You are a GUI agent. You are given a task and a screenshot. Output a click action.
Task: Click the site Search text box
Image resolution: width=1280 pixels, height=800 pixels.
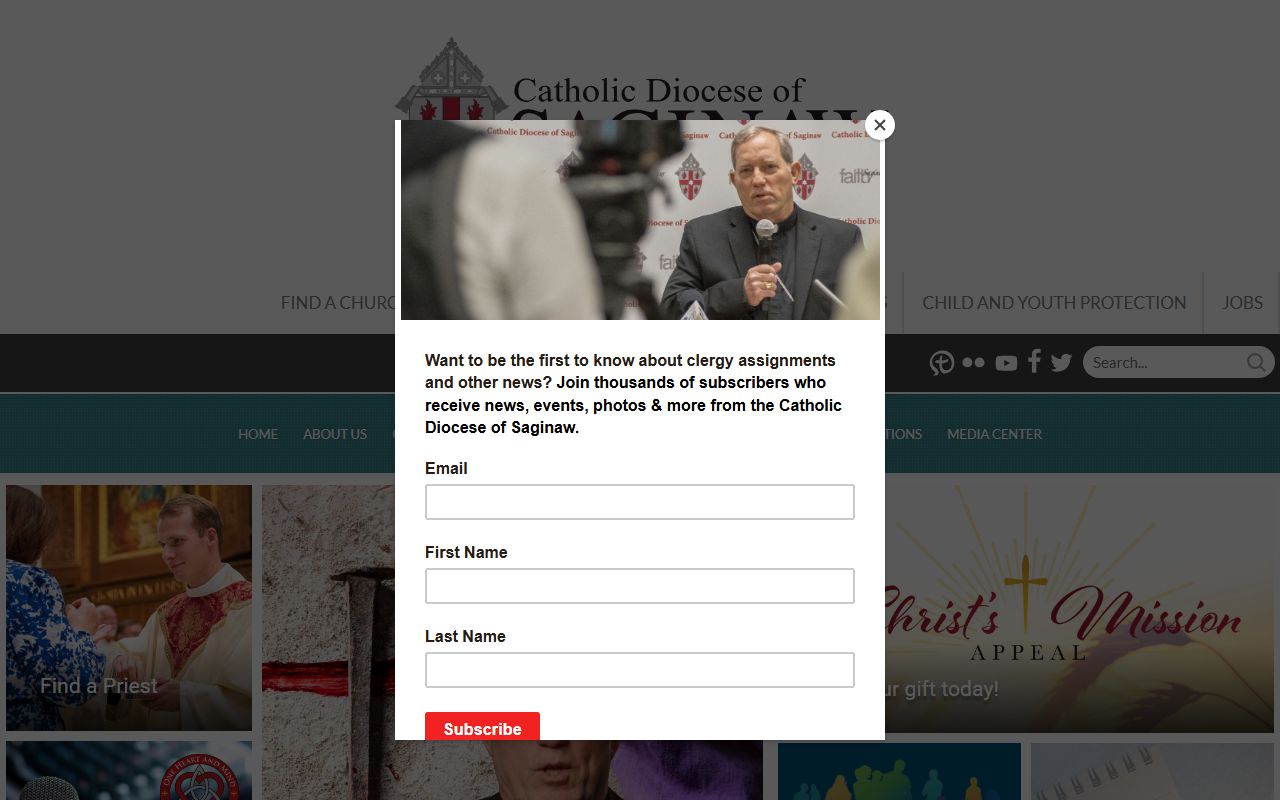tap(1166, 362)
